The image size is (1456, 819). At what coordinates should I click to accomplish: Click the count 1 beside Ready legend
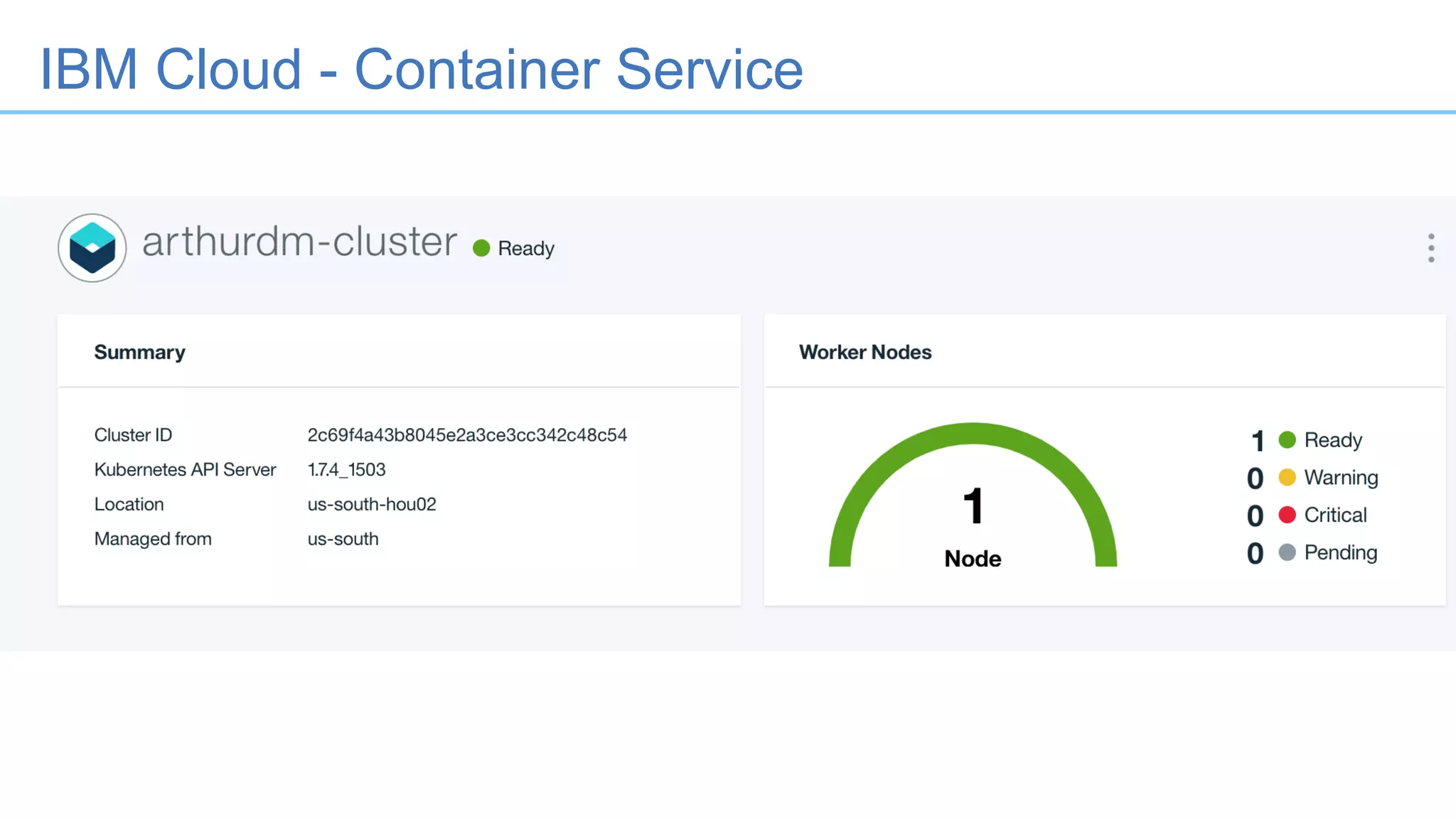pyautogui.click(x=1257, y=441)
